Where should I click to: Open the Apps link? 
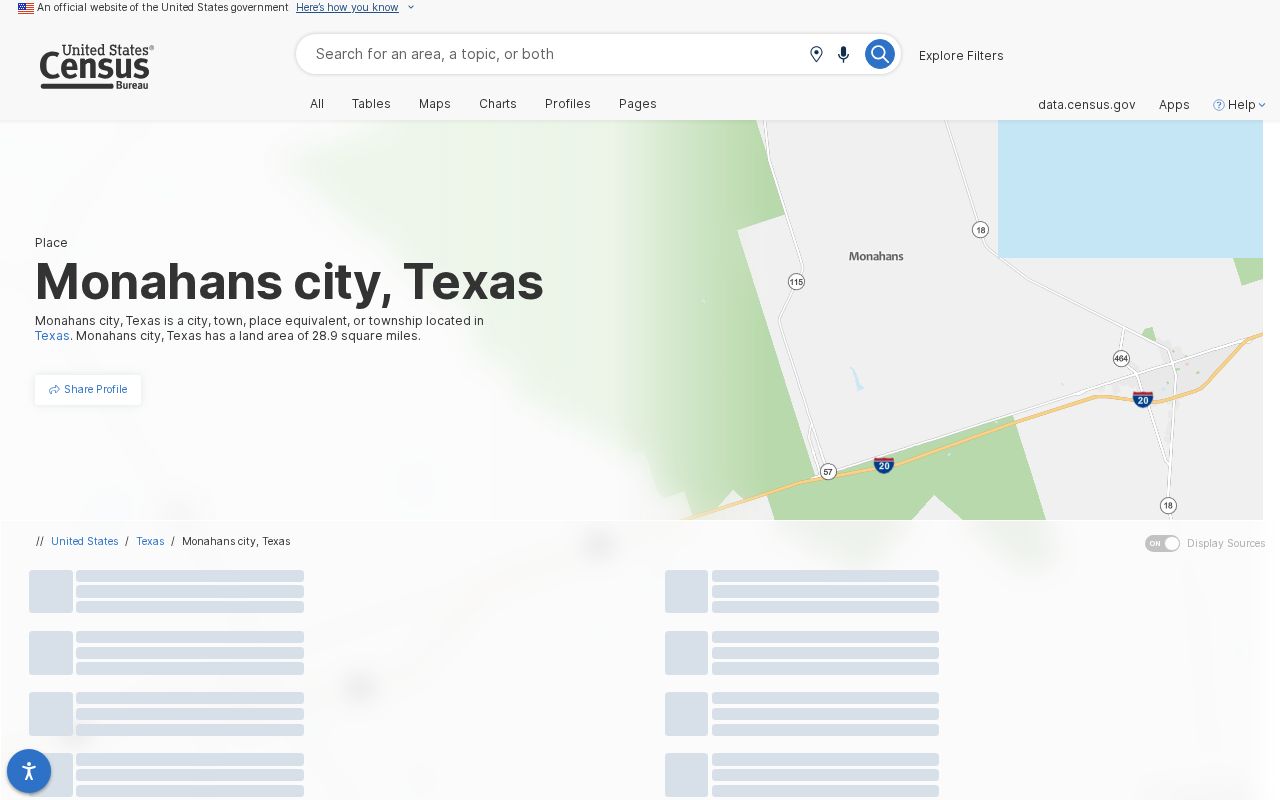(1174, 105)
